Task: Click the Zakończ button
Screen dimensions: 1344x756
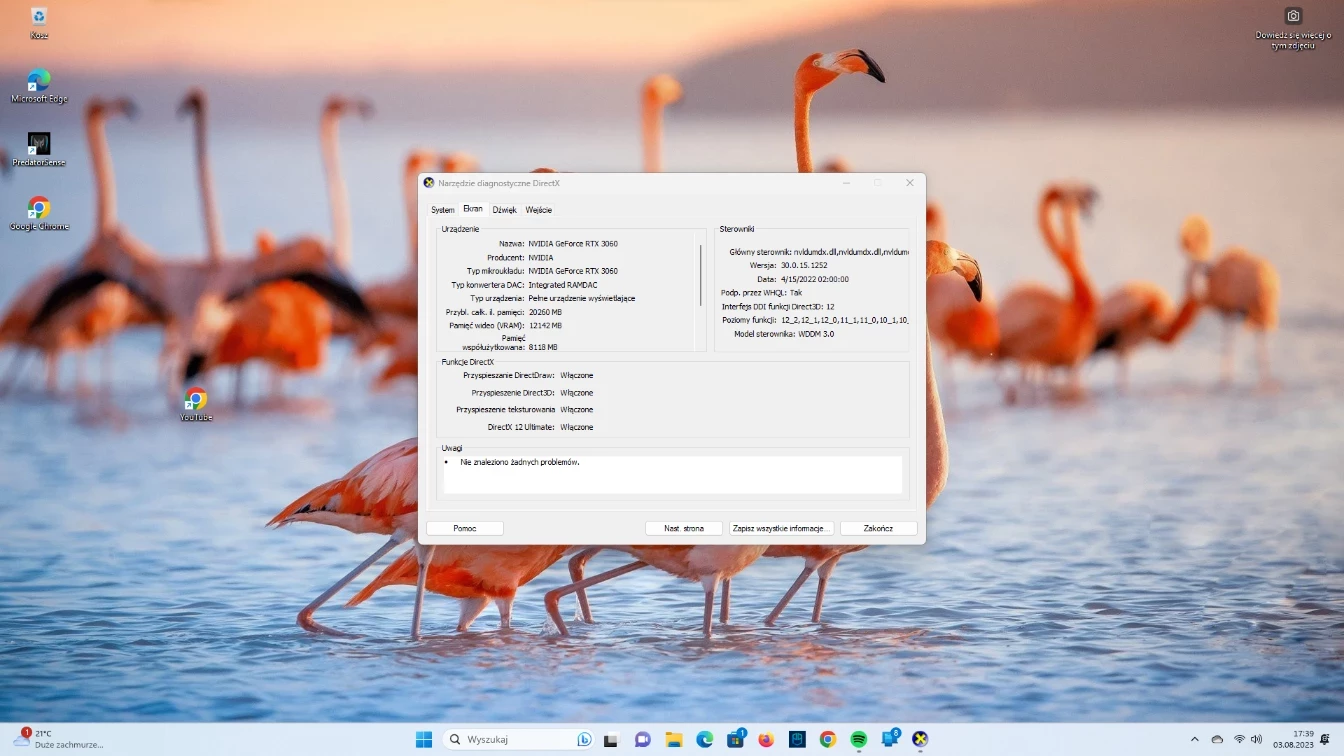Action: (878, 528)
